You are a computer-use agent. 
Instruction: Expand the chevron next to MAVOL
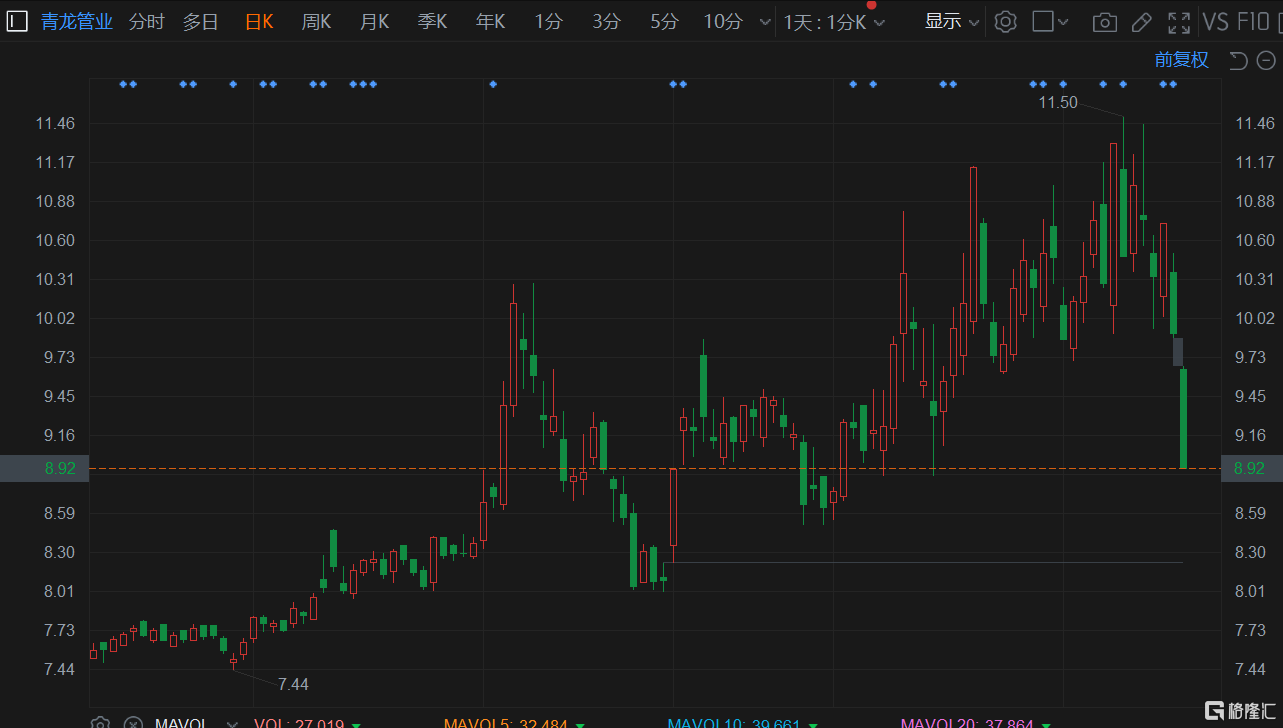click(x=232, y=724)
